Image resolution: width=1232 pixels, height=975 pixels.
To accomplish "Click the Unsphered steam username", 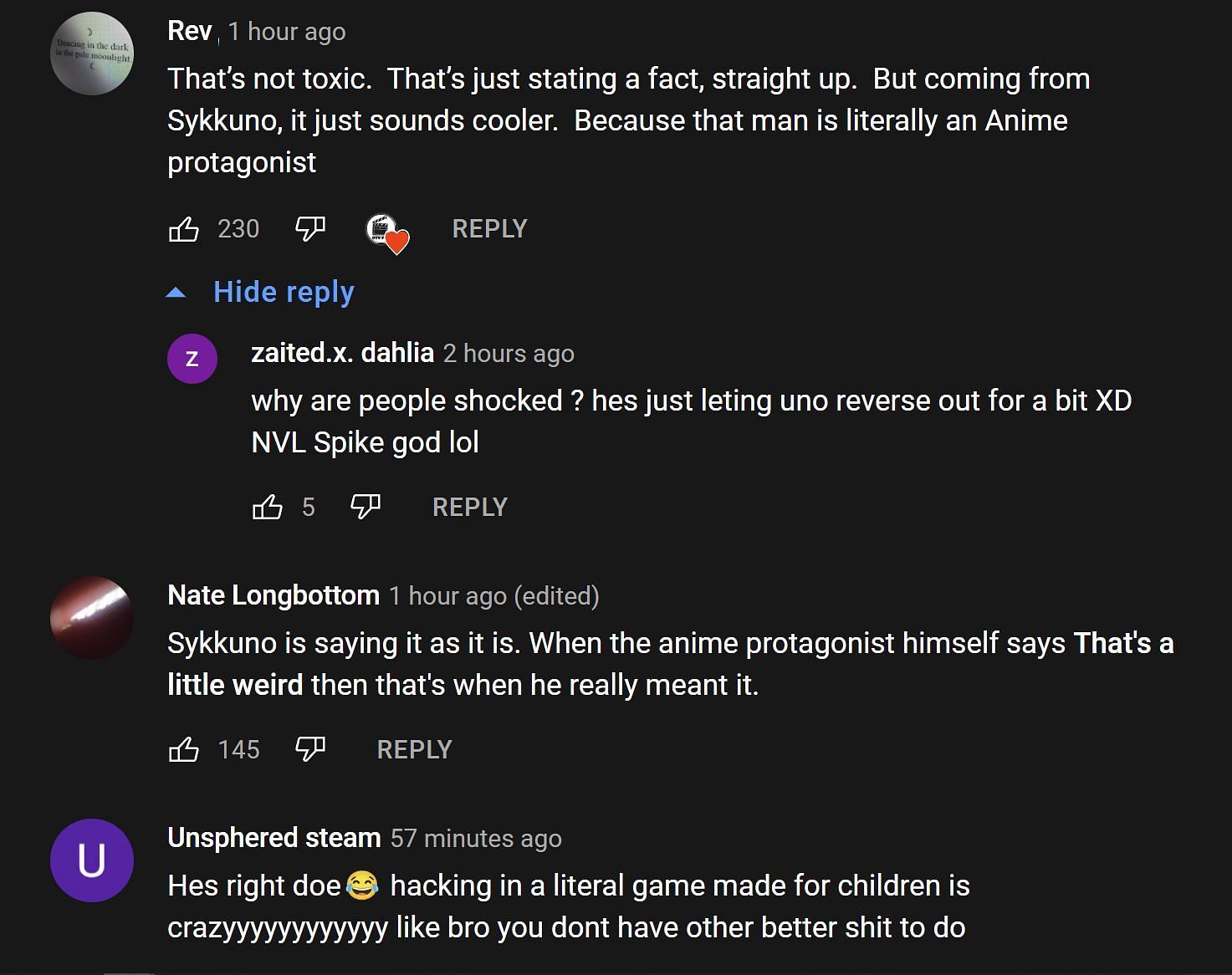I will point(273,838).
